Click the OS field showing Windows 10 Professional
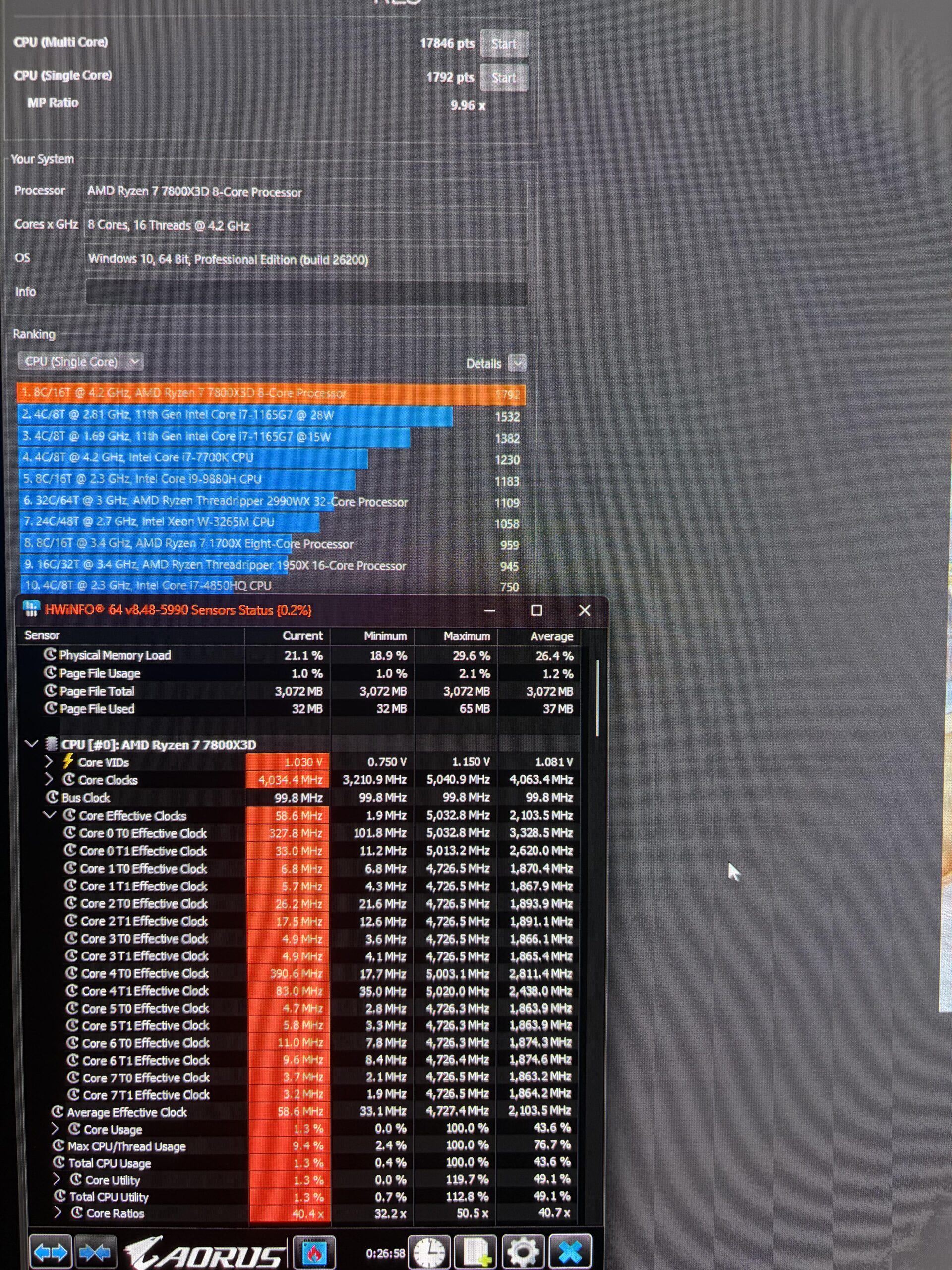 [306, 260]
